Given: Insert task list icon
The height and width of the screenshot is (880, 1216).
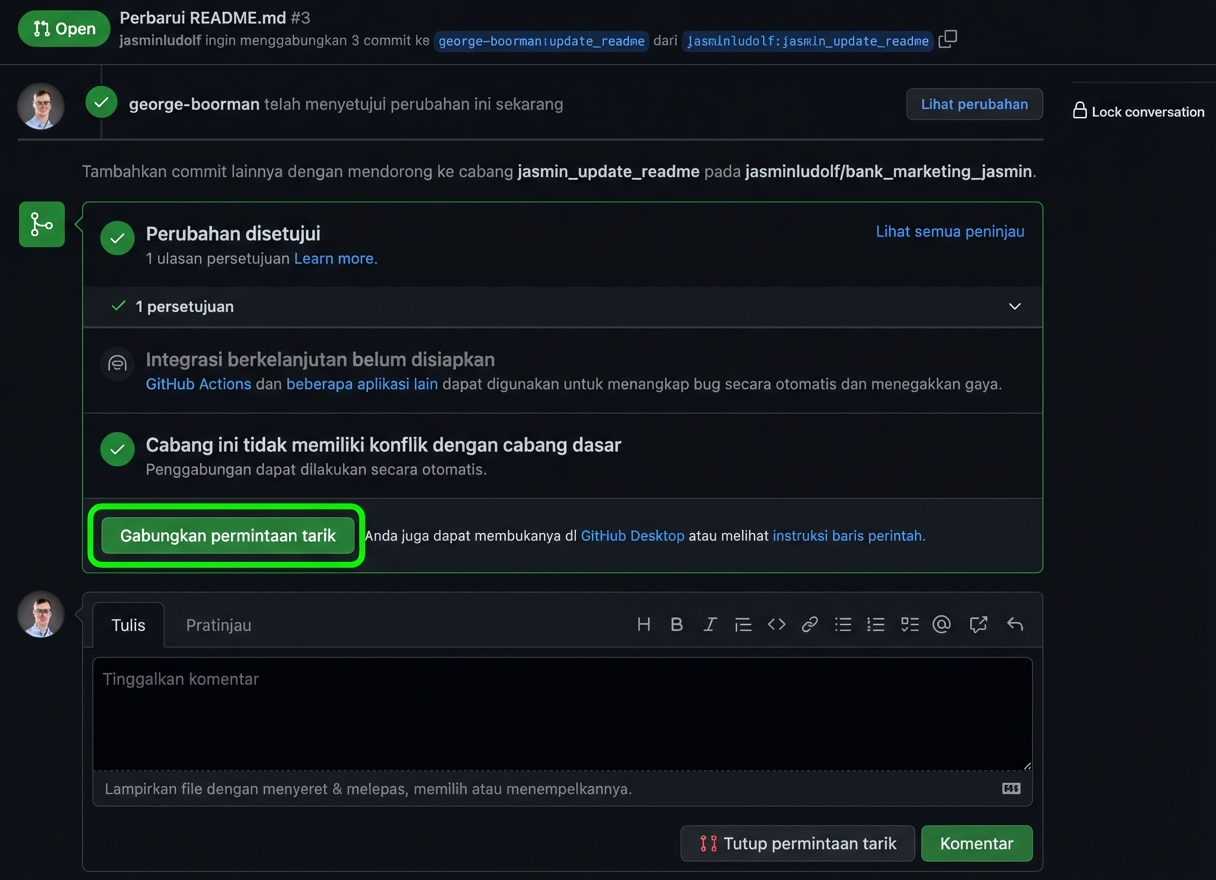Looking at the screenshot, I should tap(909, 624).
